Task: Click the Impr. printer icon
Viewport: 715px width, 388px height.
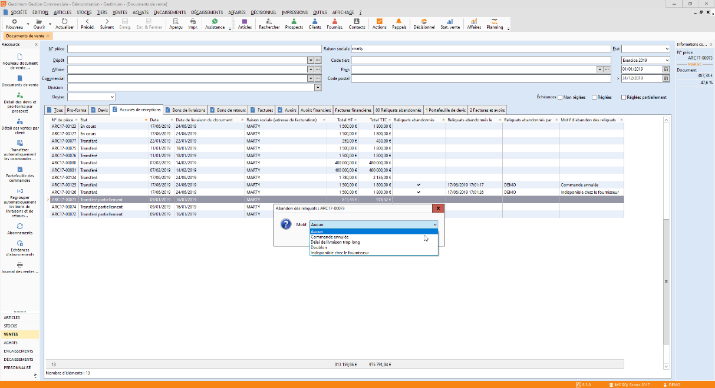Action: (193, 24)
